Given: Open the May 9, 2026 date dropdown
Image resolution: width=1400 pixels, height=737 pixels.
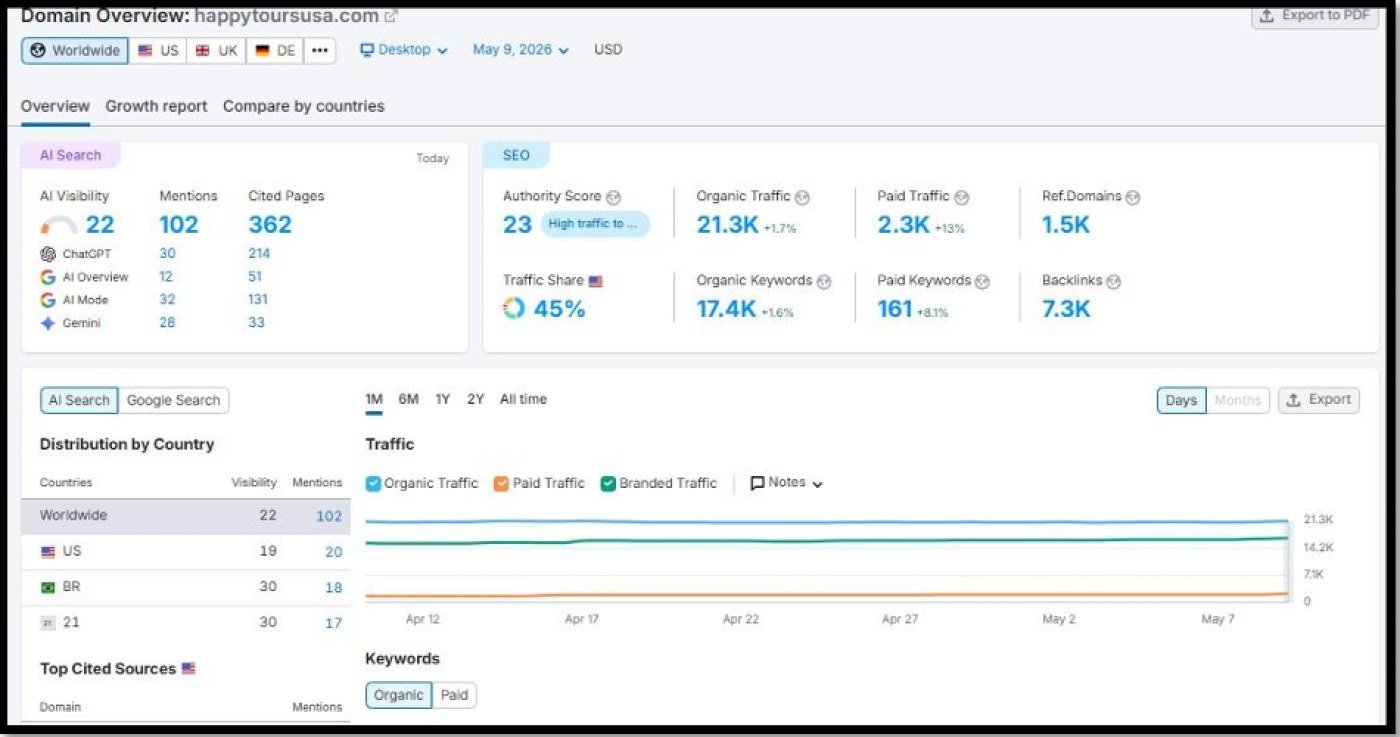Looking at the screenshot, I should click(x=521, y=49).
